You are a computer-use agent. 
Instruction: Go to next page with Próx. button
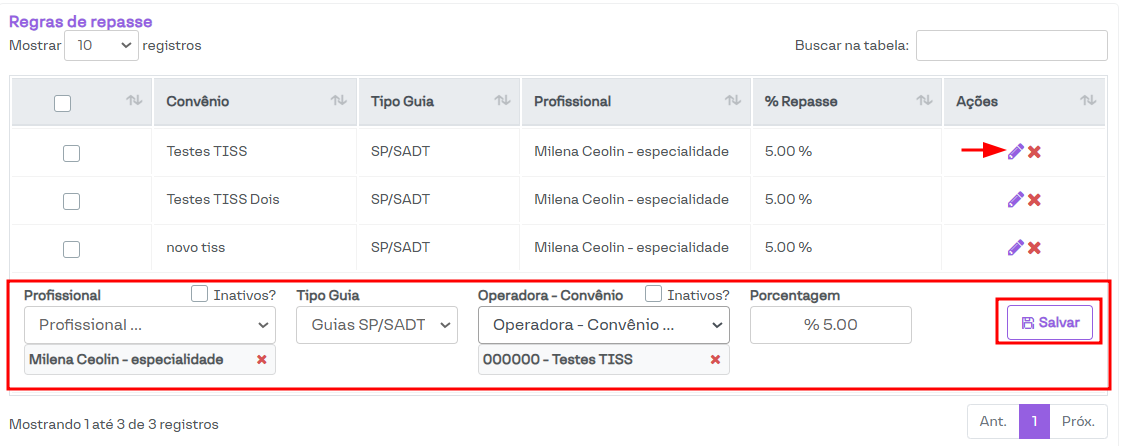1078,422
